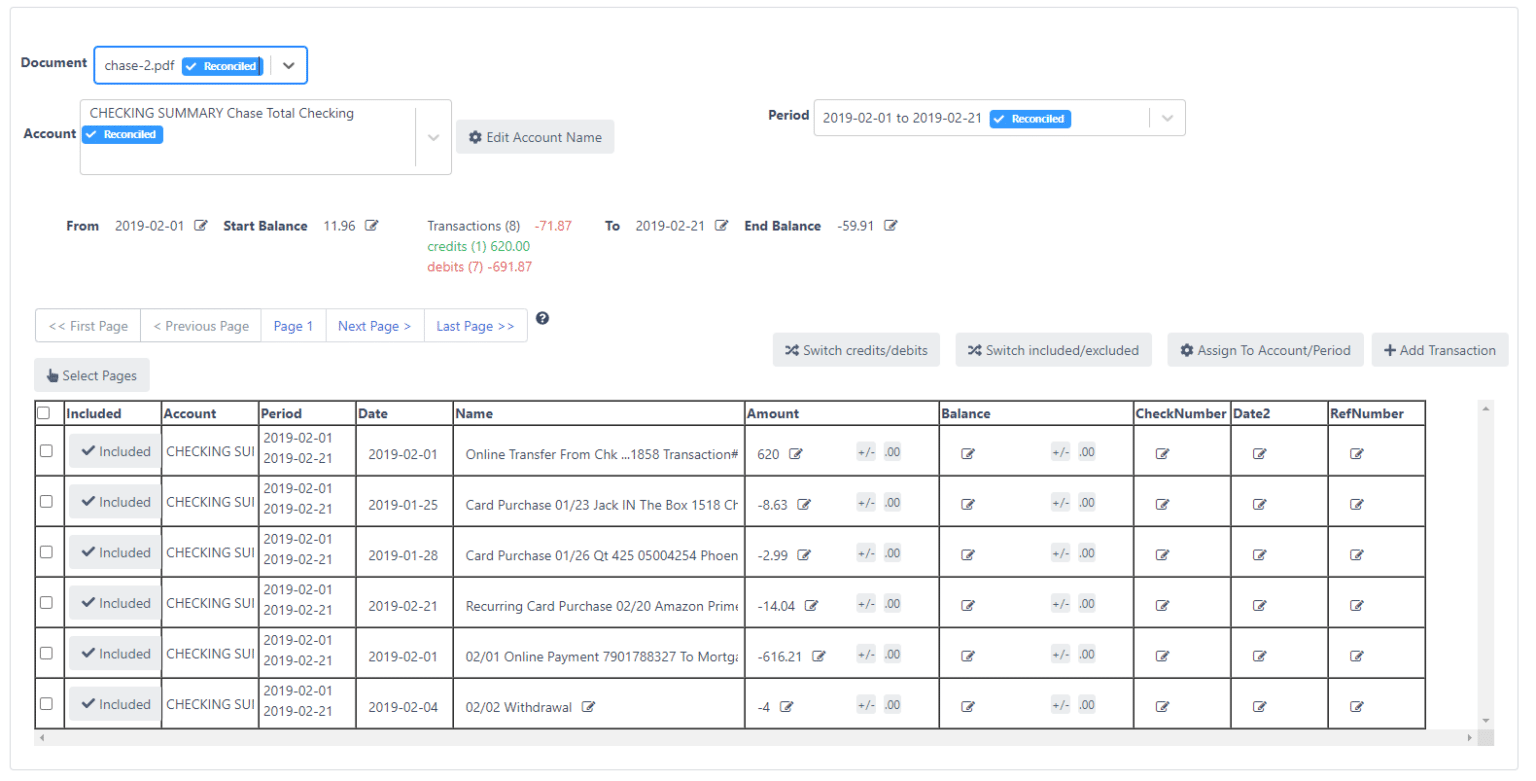
Task: Click the Add Transaction button
Action: pos(1440,350)
